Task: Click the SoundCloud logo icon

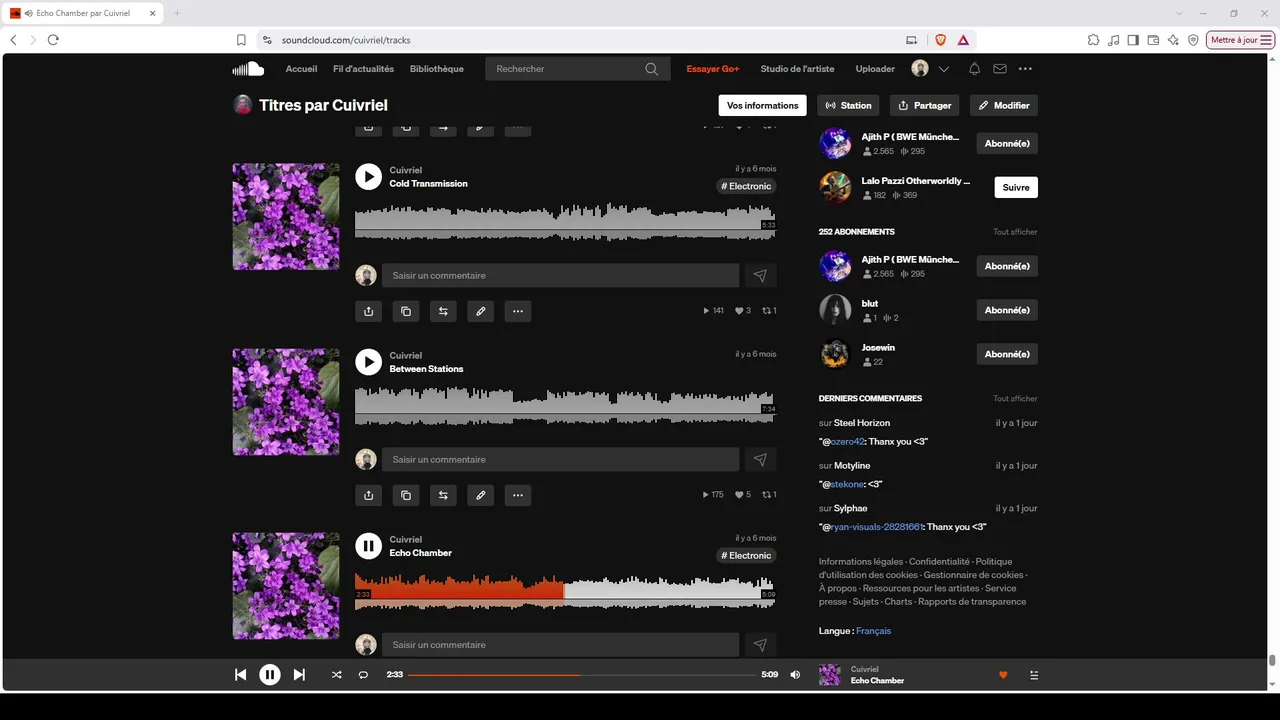Action: tap(248, 69)
